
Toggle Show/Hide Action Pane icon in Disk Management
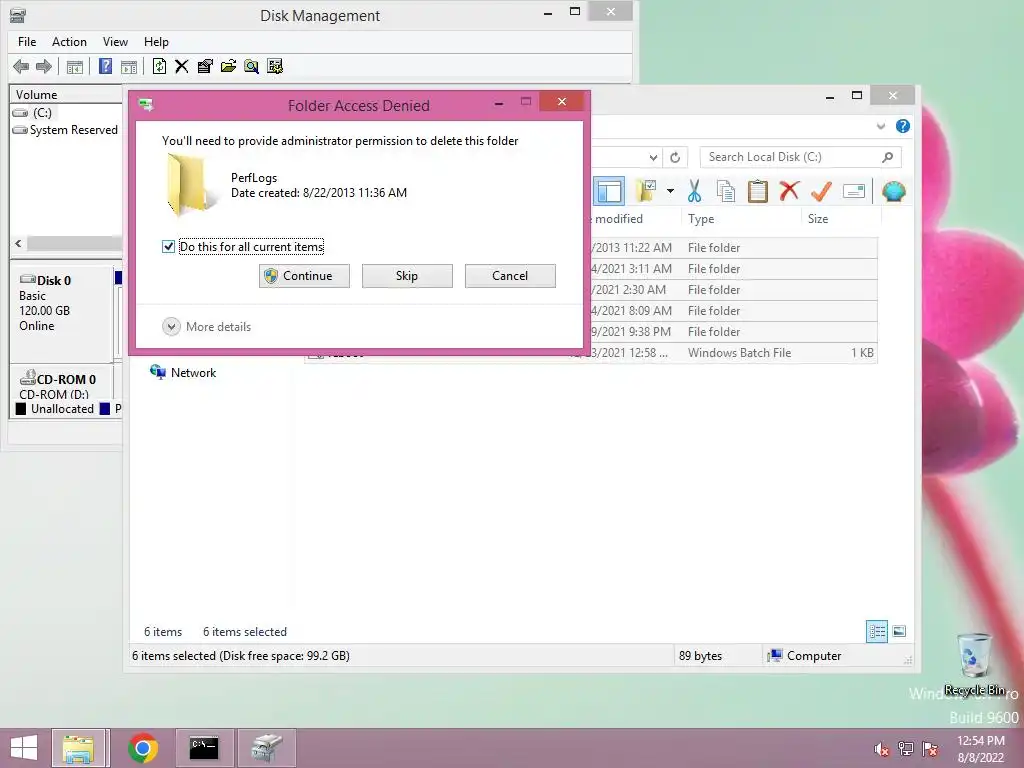[x=129, y=67]
